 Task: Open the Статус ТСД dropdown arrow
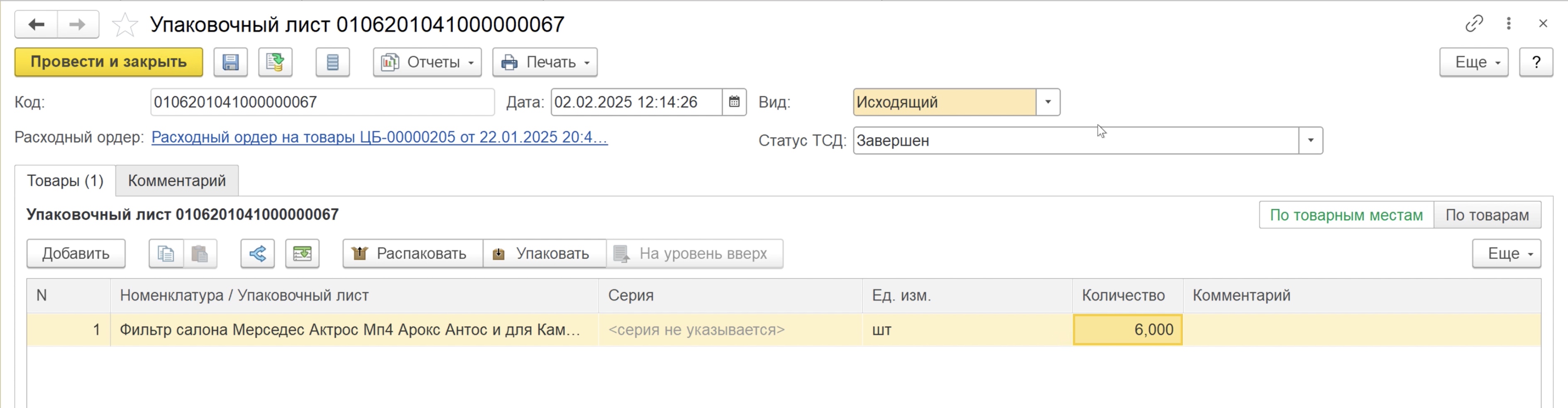(x=1311, y=141)
